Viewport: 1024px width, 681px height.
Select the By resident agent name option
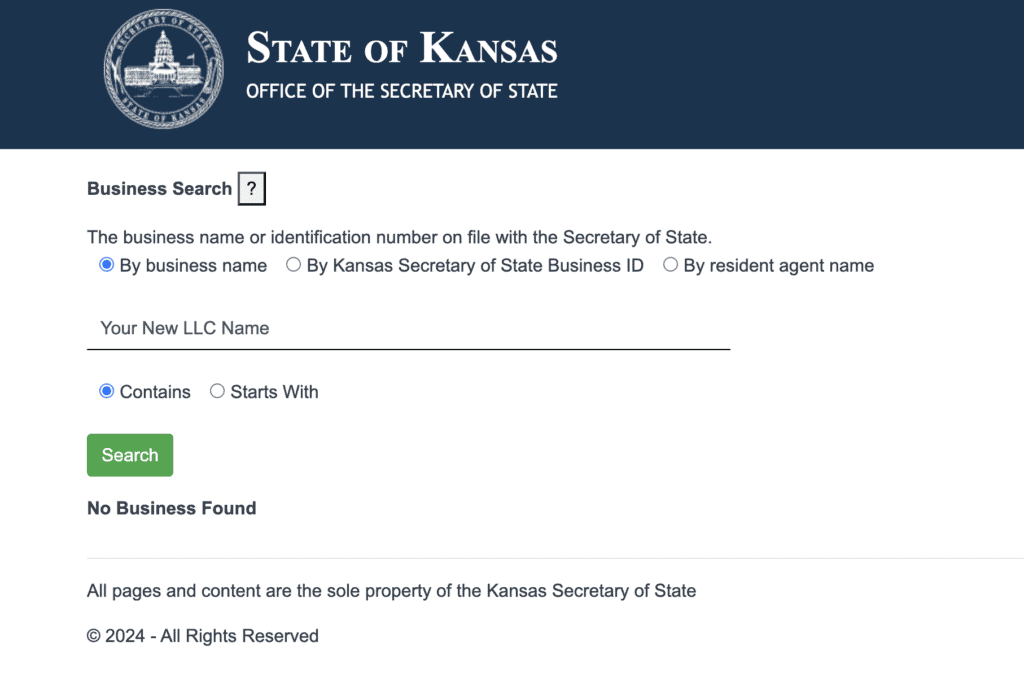coord(671,264)
